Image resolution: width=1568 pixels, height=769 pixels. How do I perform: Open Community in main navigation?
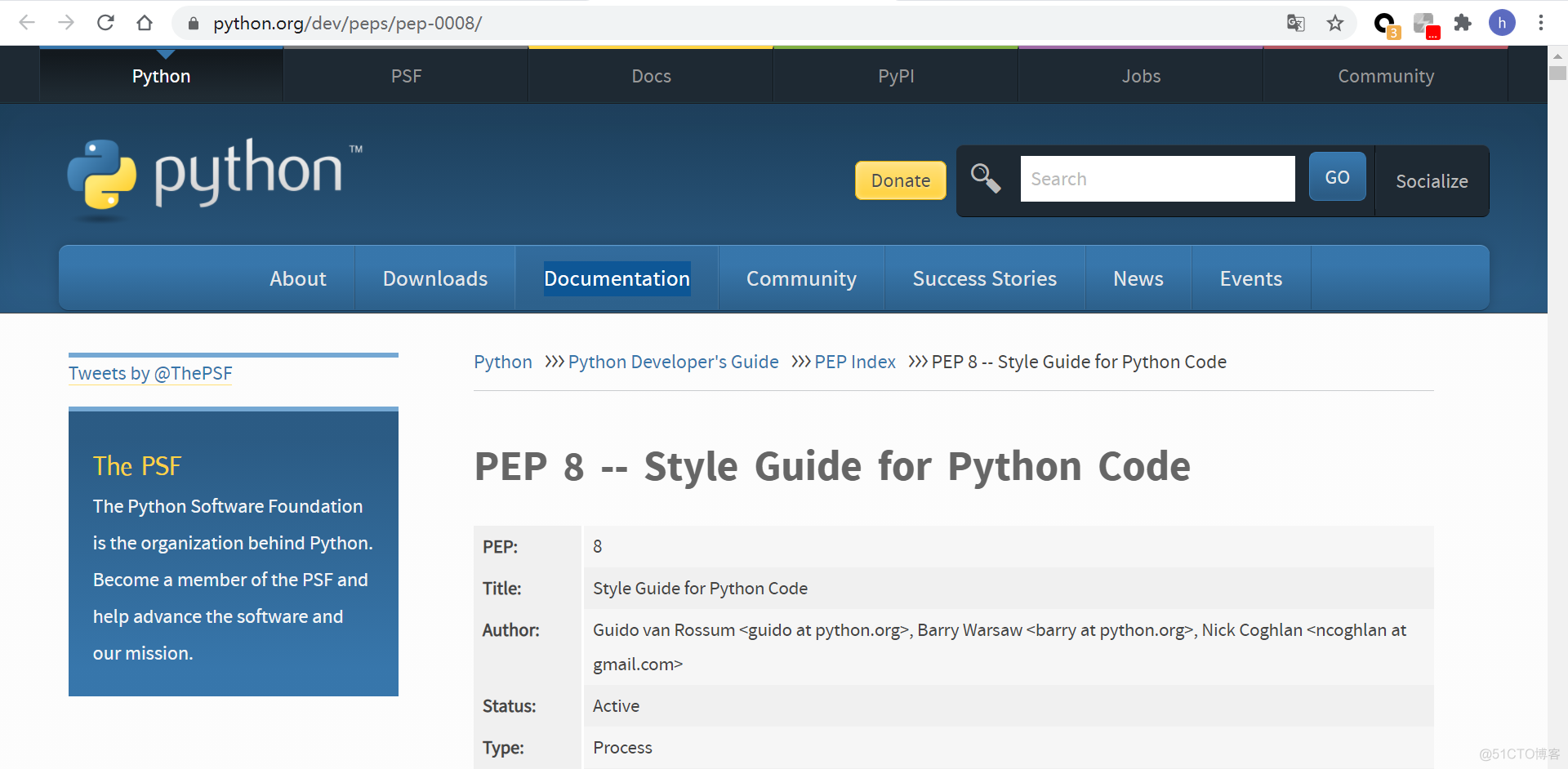click(801, 278)
